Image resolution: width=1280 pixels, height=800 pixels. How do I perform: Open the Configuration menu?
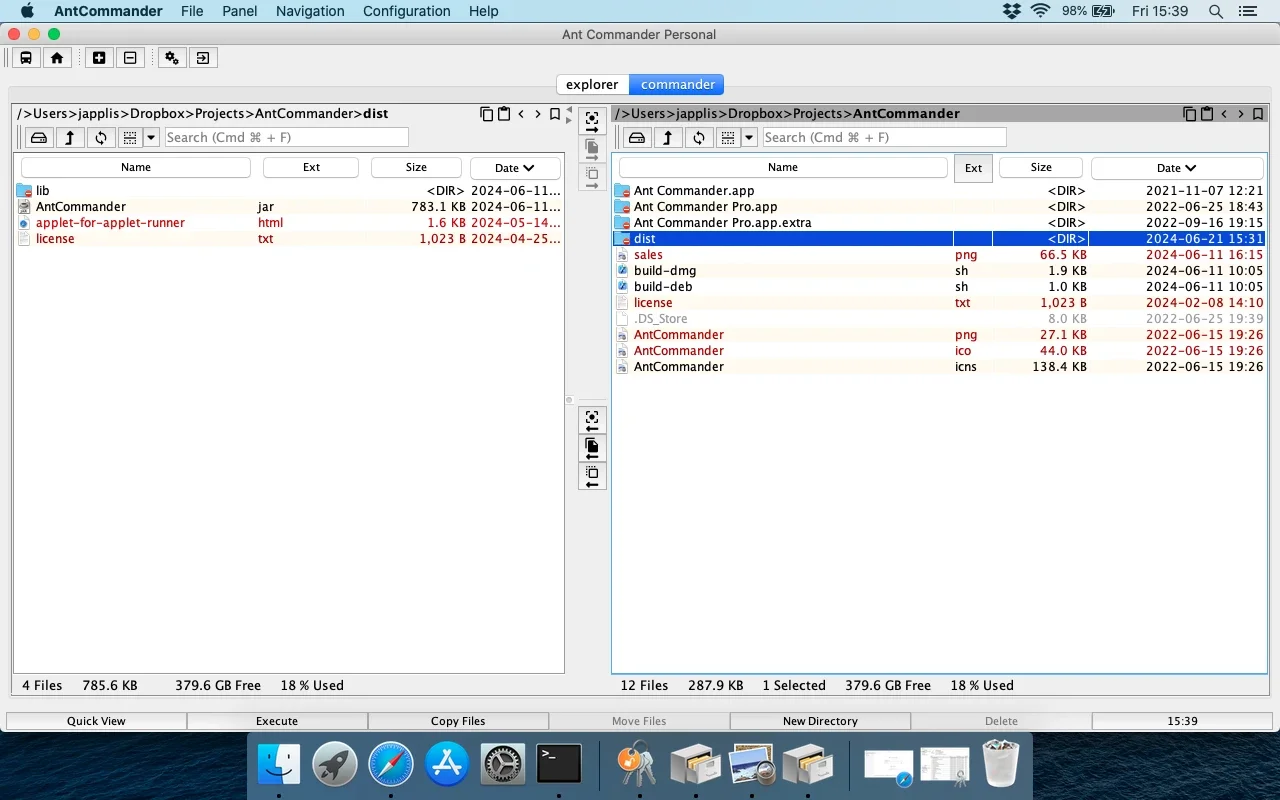[406, 11]
